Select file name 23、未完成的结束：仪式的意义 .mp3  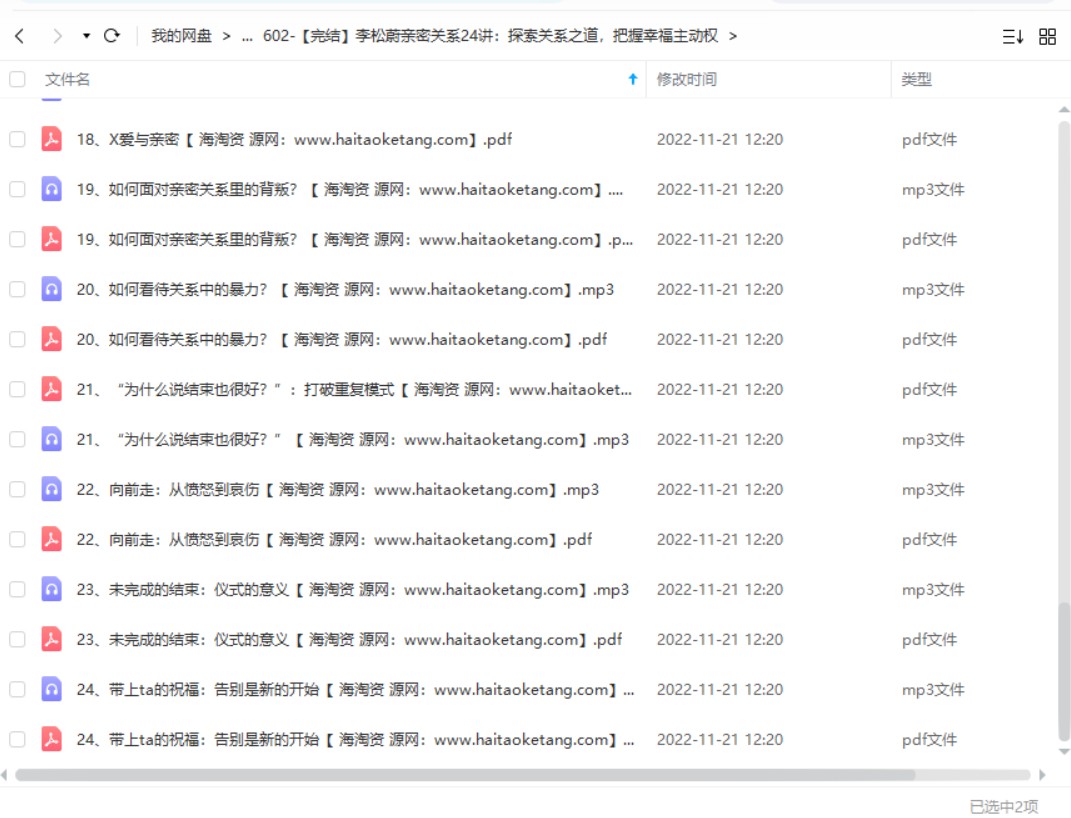(x=352, y=589)
